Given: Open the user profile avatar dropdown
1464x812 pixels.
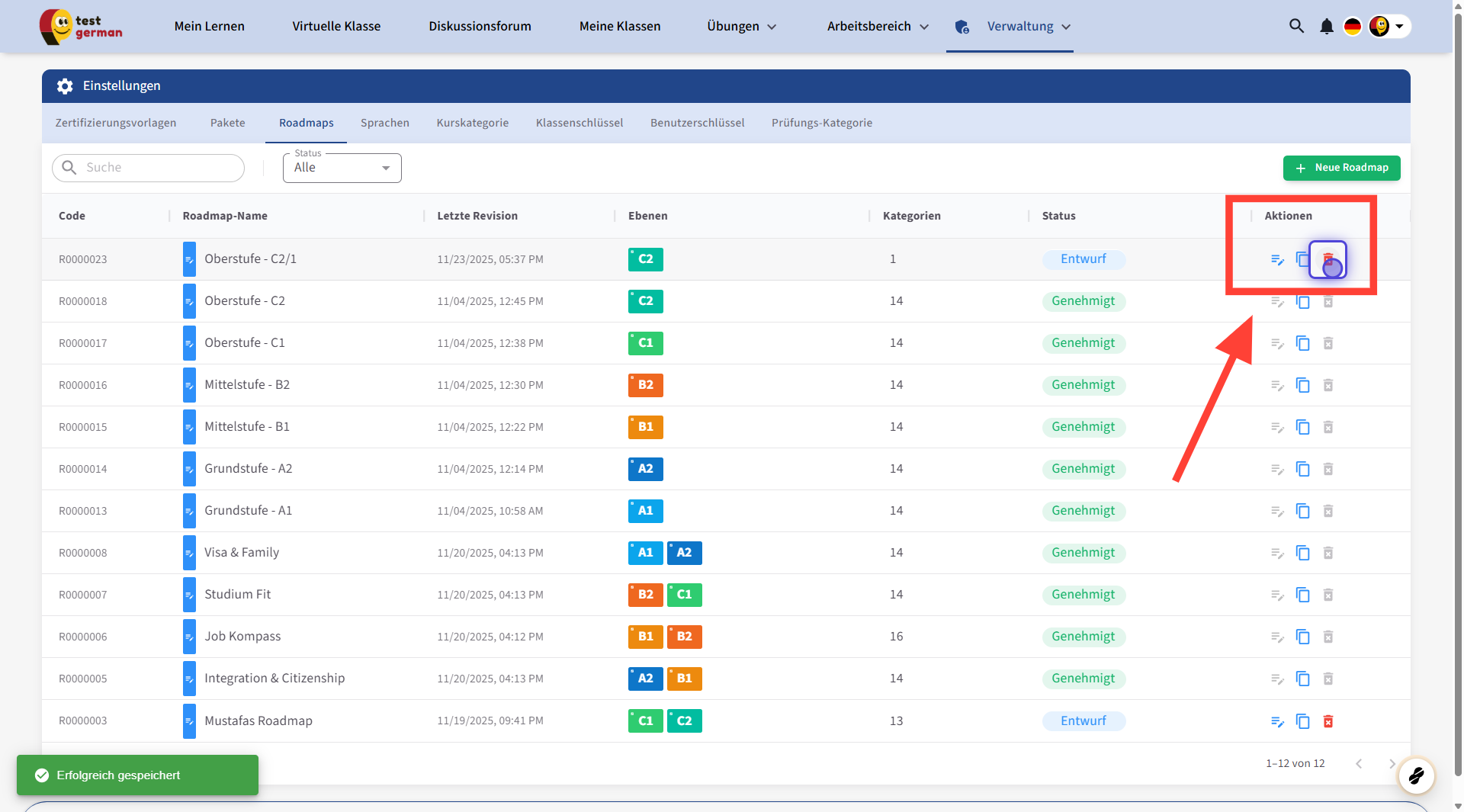Looking at the screenshot, I should tap(1389, 27).
